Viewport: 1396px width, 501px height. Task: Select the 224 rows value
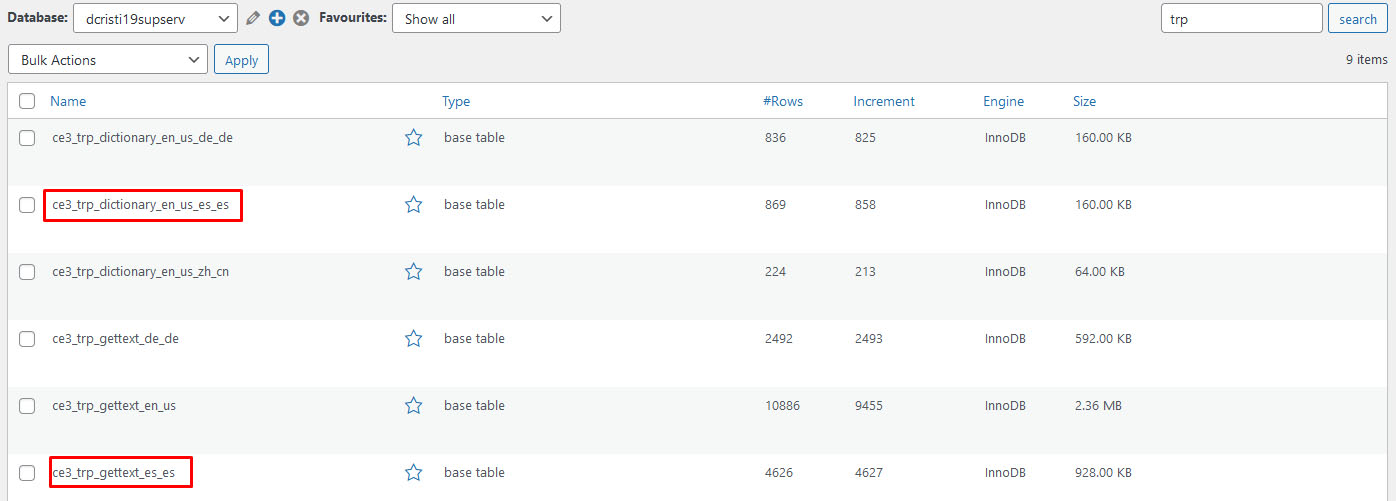click(x=775, y=272)
